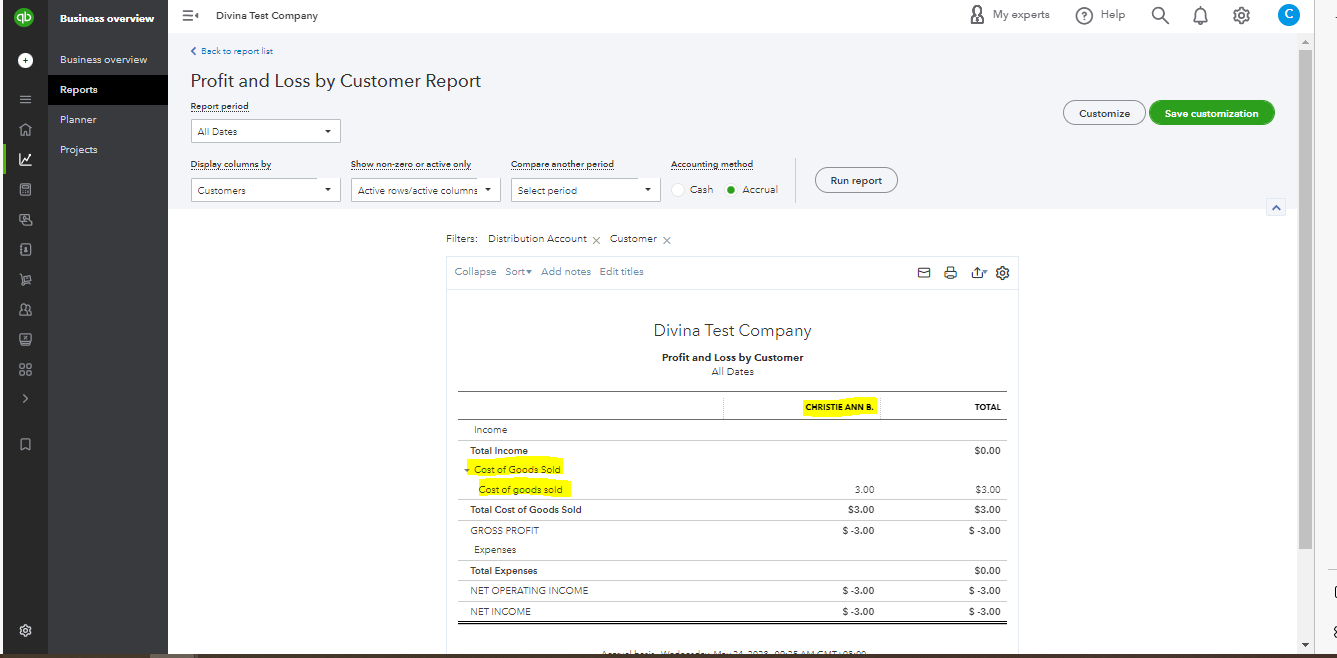Open the notifications bell
Screen dimensions: 1337x658
pos(1200,15)
